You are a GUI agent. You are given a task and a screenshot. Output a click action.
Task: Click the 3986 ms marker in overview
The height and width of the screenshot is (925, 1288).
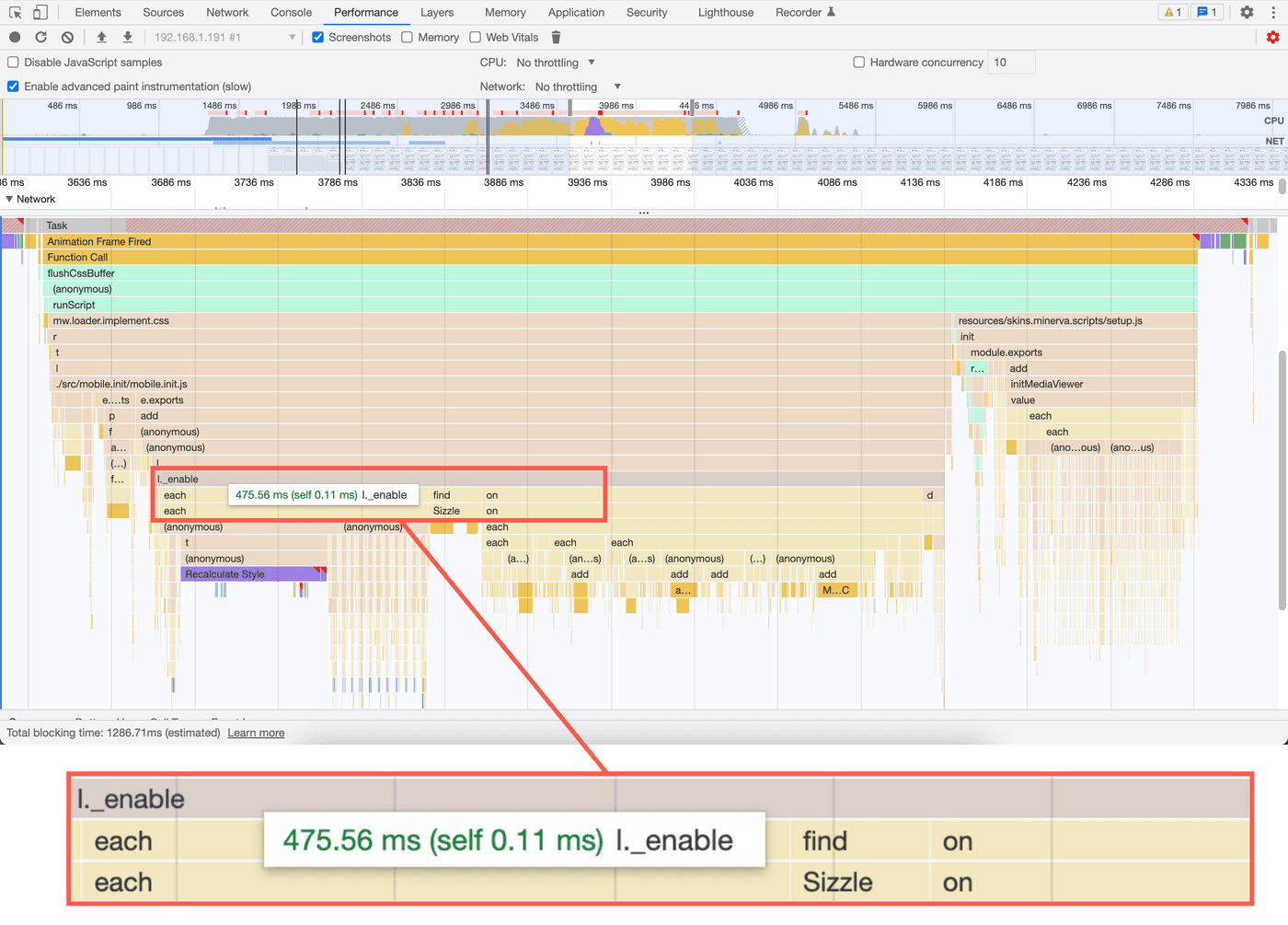pos(616,106)
